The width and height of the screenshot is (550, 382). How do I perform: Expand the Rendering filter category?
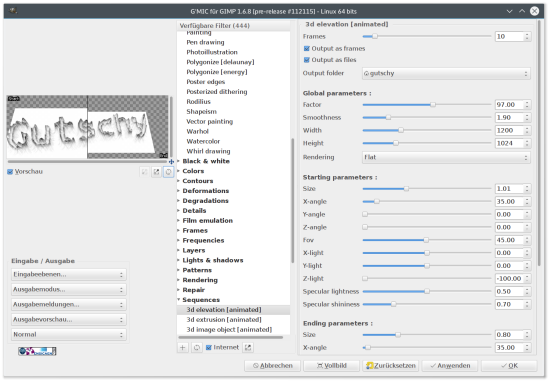(179, 280)
